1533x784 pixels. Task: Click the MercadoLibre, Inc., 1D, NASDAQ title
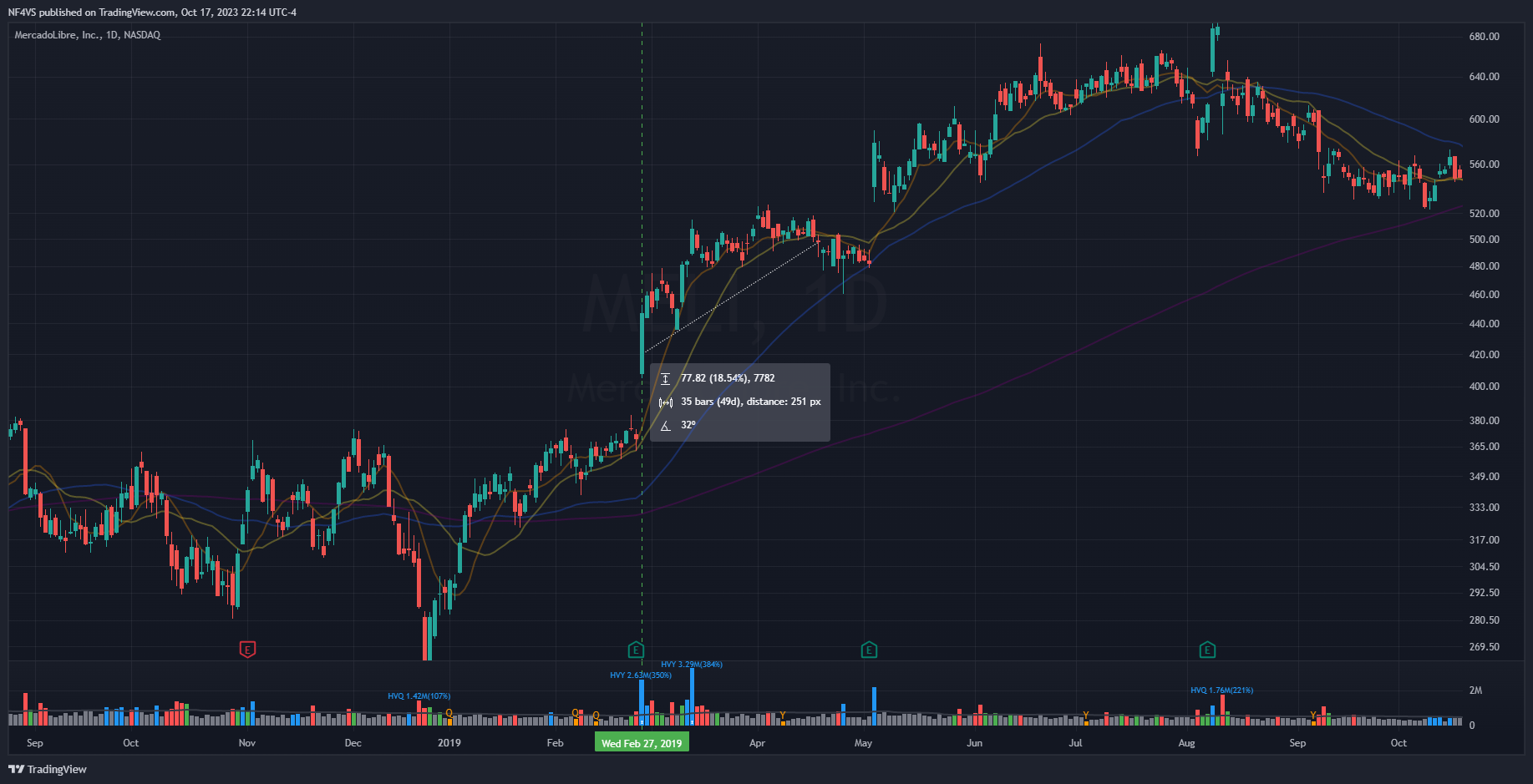(x=88, y=35)
